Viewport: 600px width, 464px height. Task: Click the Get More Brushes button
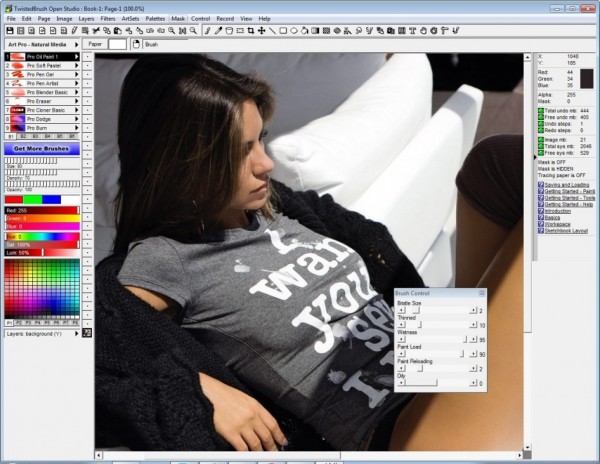[42, 148]
